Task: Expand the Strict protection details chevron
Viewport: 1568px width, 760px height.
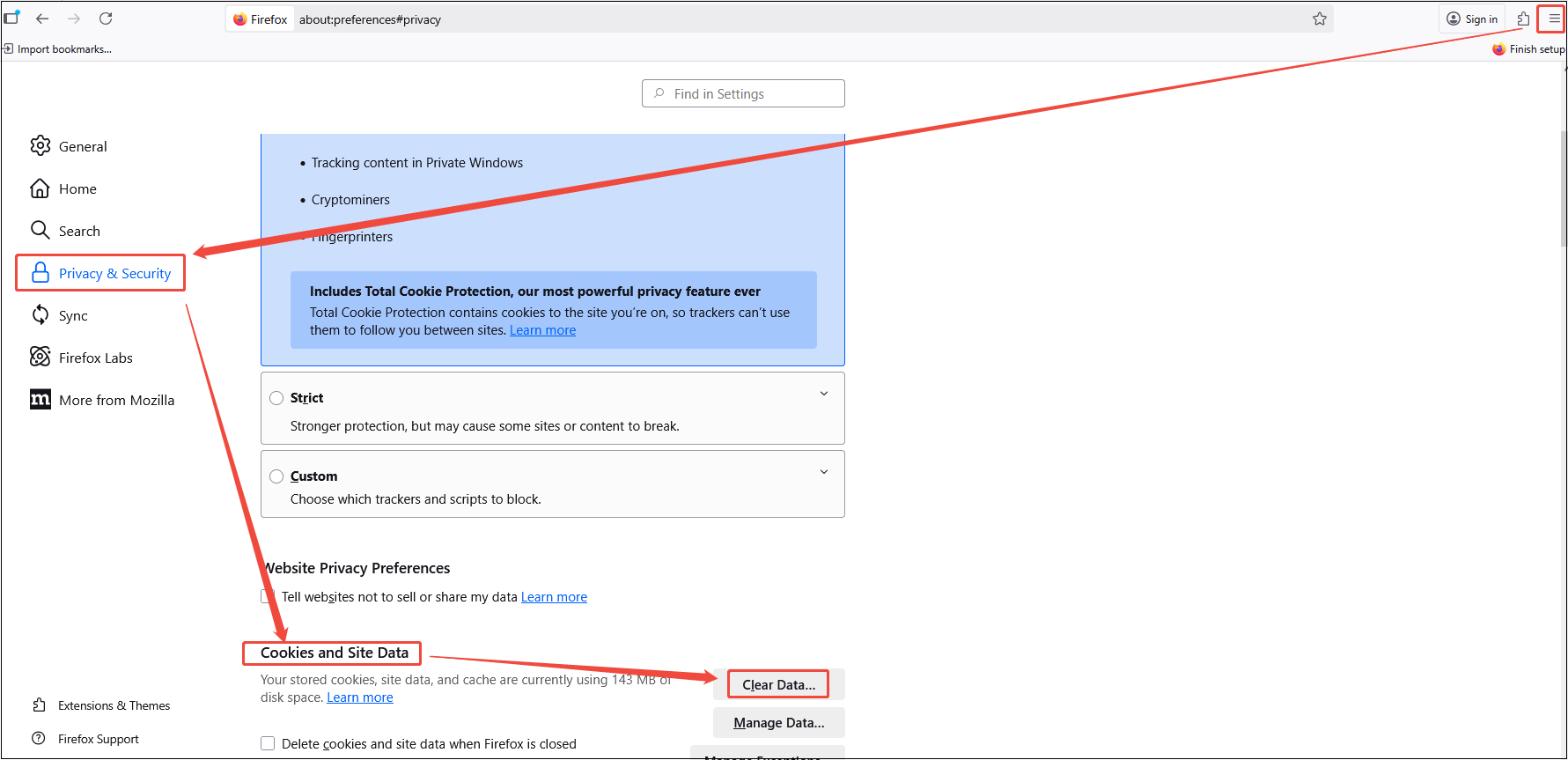Action: point(824,394)
